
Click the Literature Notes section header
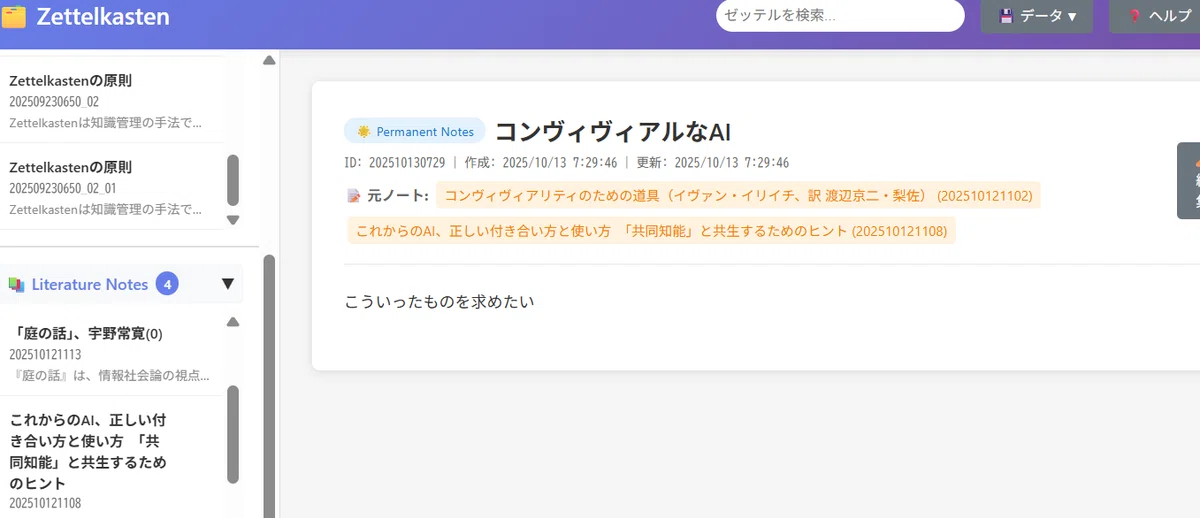(x=120, y=284)
